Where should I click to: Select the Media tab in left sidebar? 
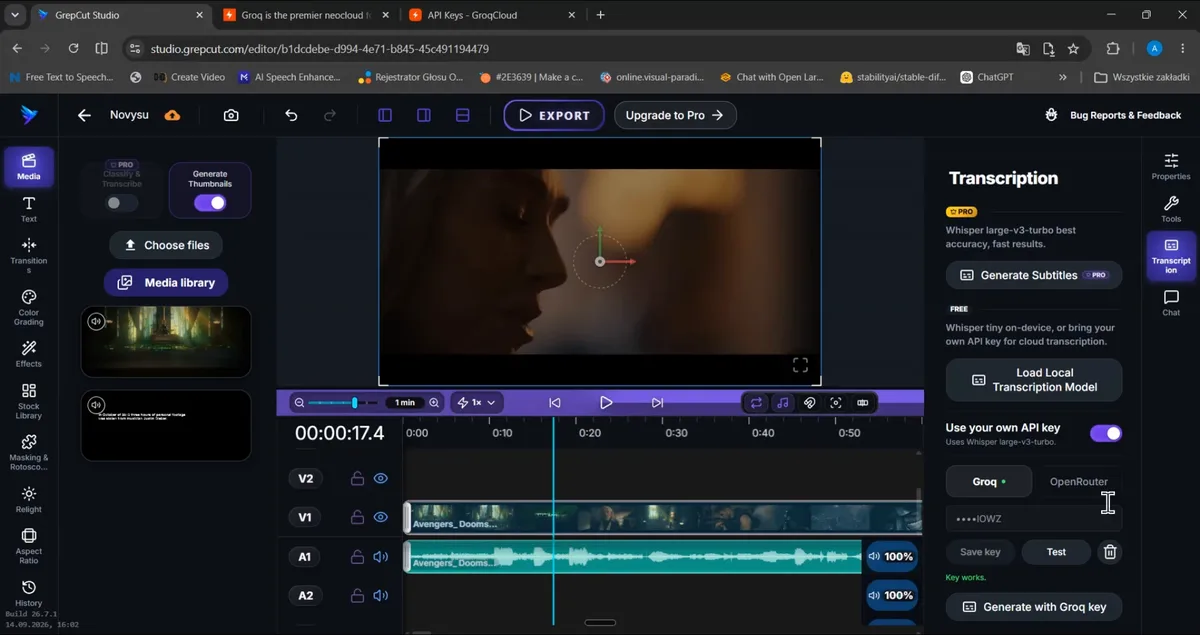(x=29, y=167)
